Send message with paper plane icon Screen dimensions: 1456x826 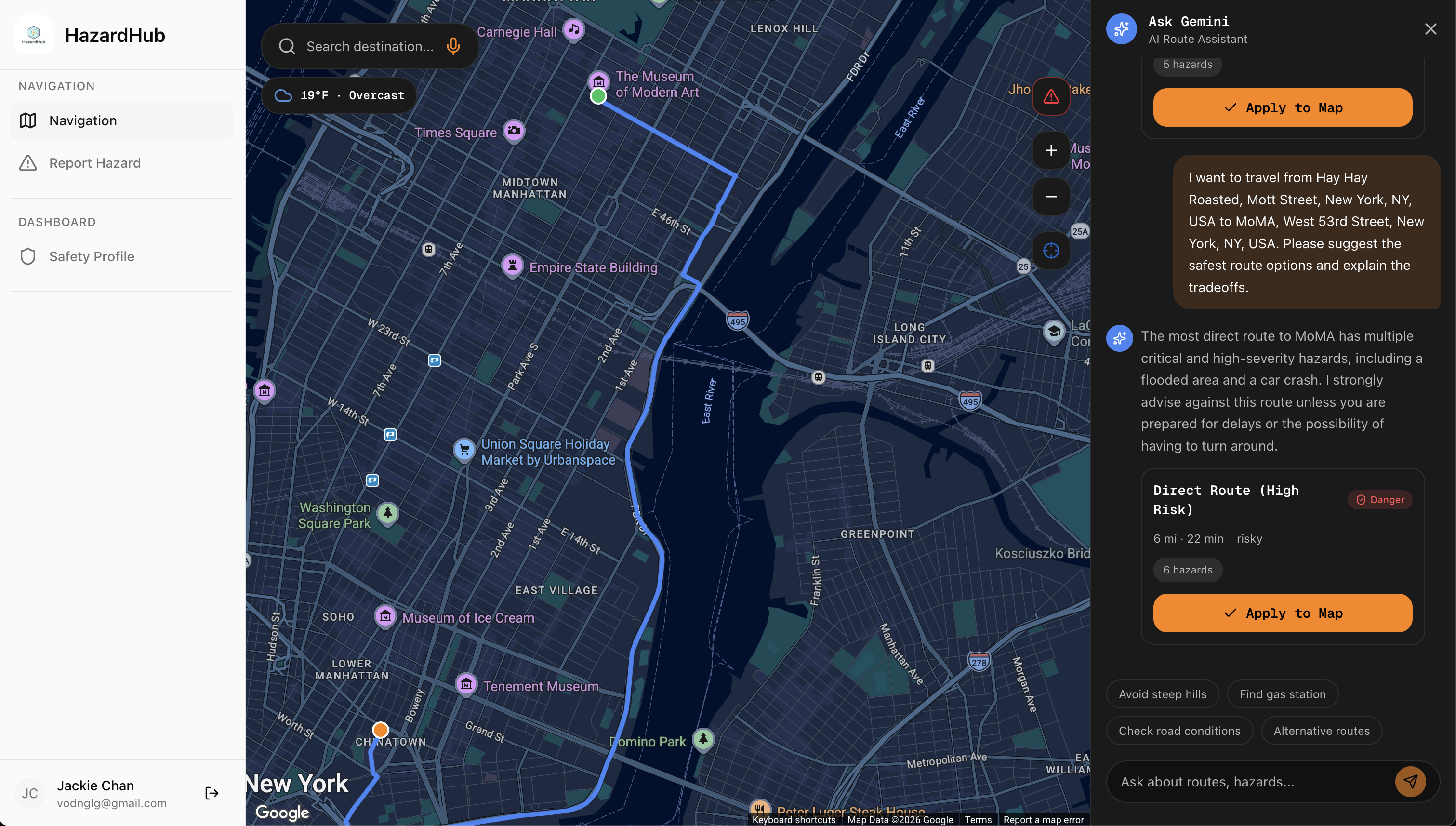1410,782
